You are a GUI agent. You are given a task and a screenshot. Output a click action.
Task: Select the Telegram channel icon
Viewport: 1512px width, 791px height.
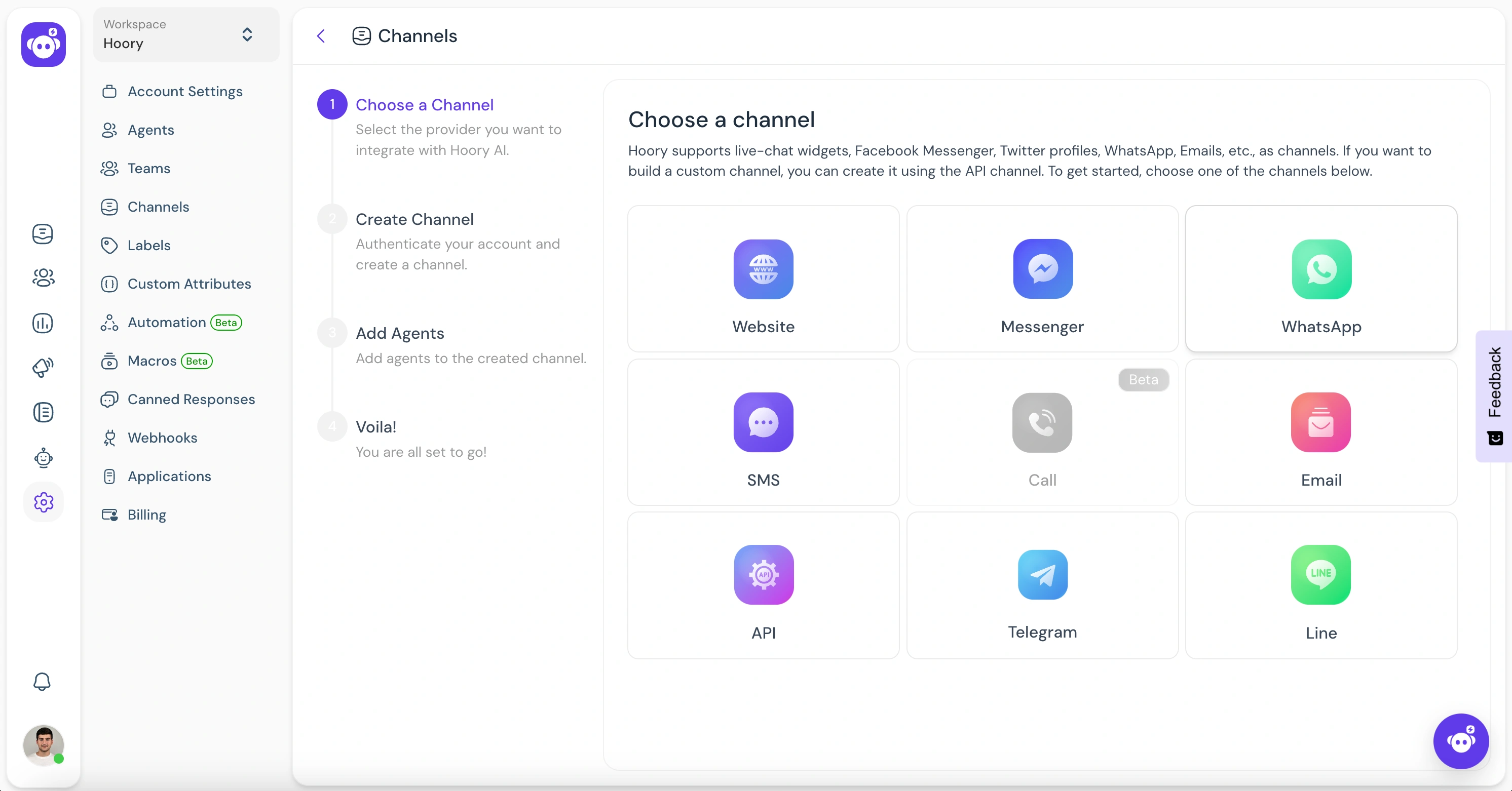(1042, 574)
